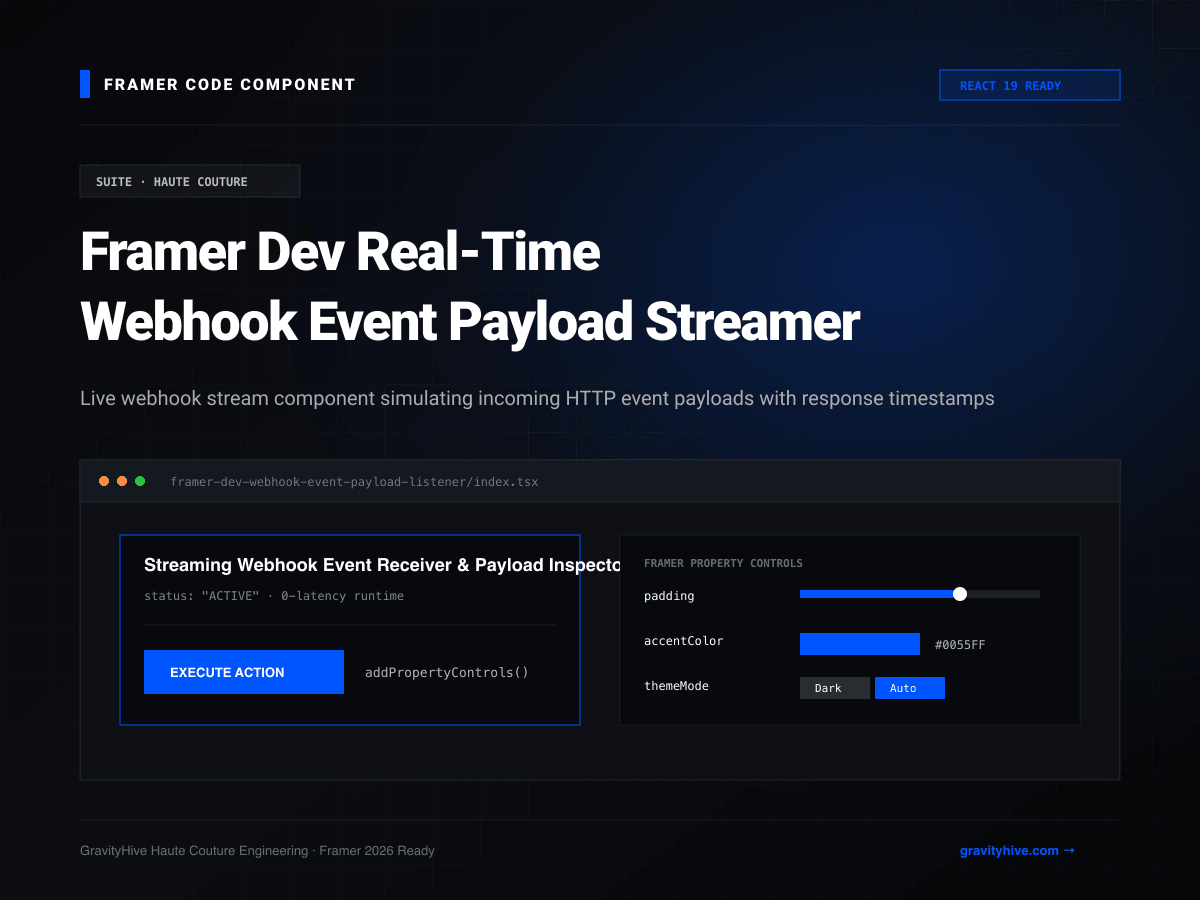Screen dimensions: 1200x900
Task: Click the REACT 19 READY badge
Action: point(1030,85)
